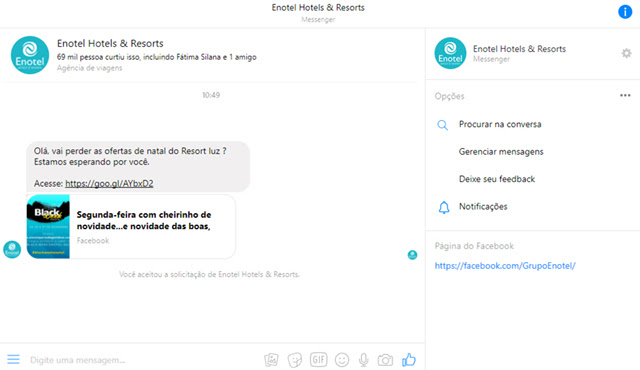The width and height of the screenshot is (640, 370).
Task: Click the microphone voice message icon
Action: [363, 360]
